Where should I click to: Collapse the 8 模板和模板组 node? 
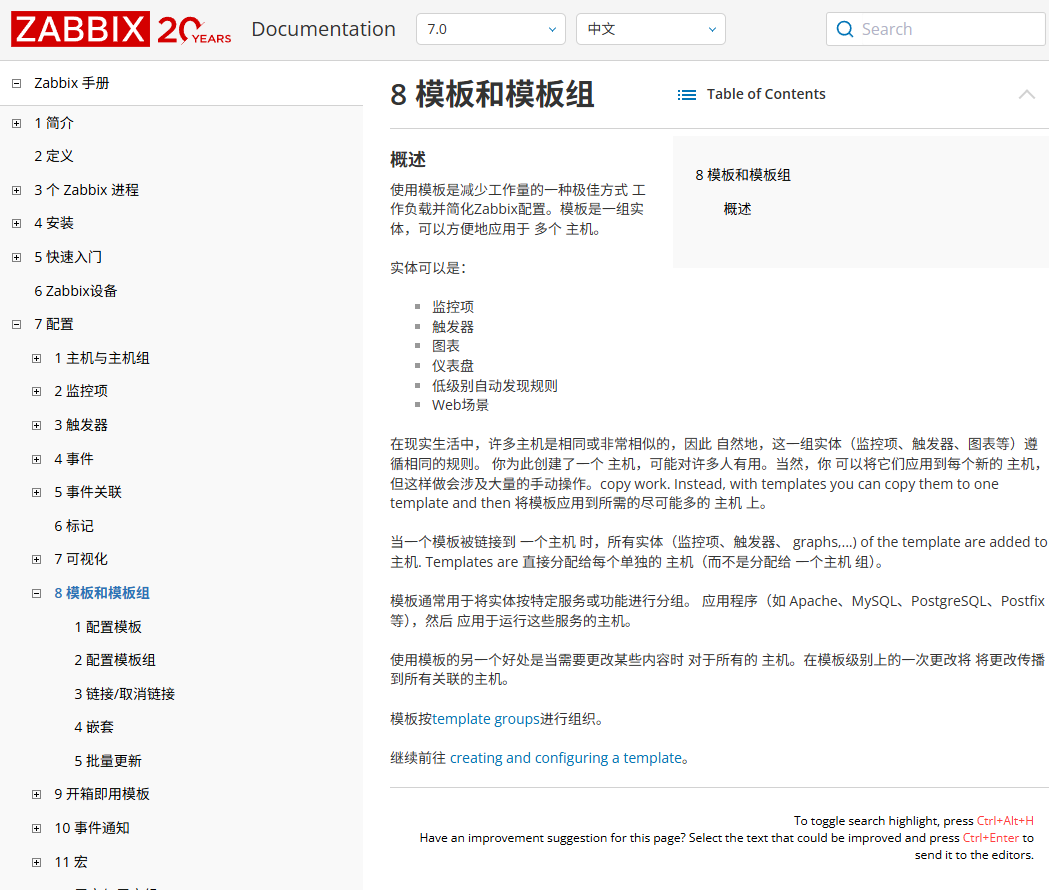point(36,593)
